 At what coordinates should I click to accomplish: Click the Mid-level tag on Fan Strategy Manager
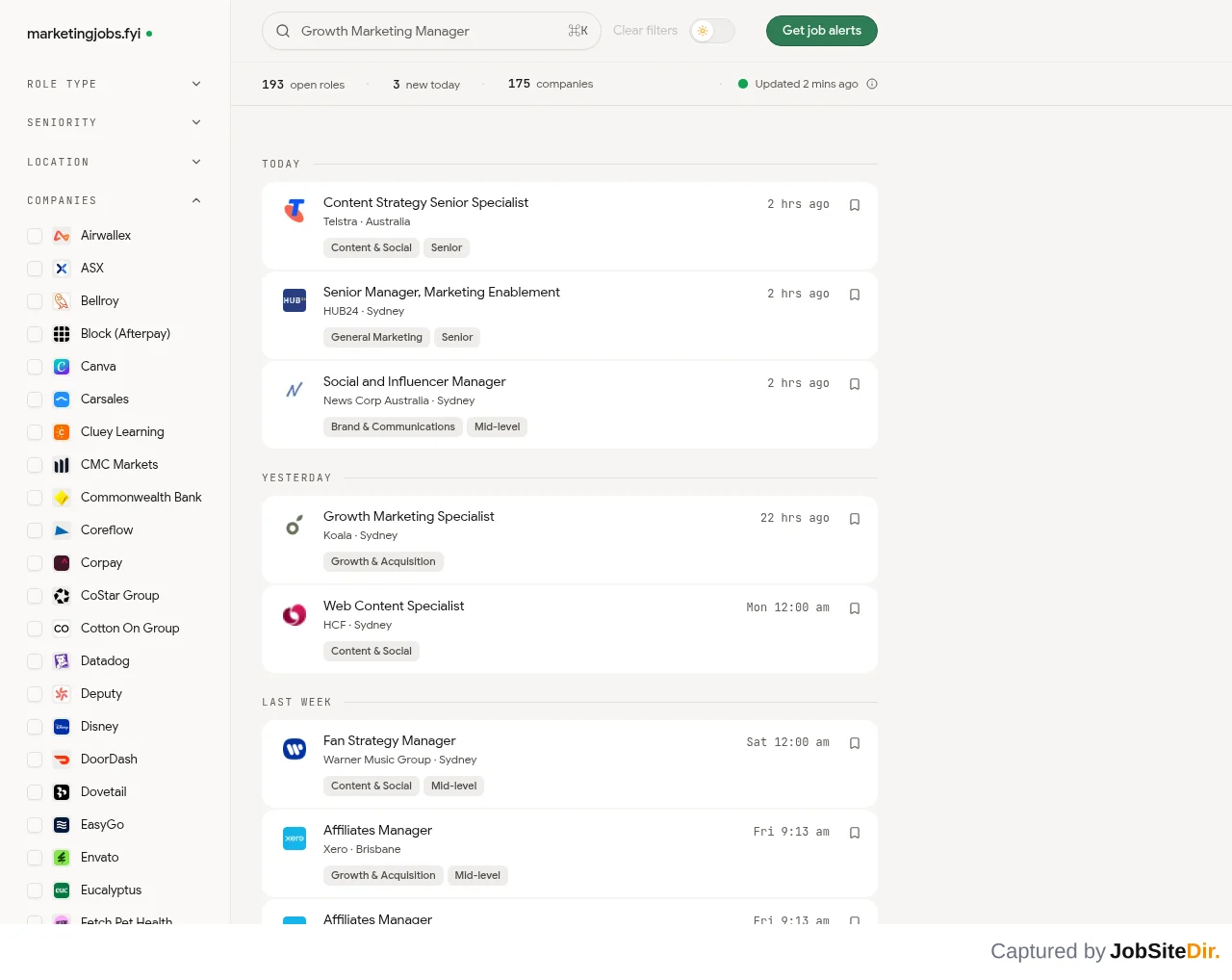453,786
